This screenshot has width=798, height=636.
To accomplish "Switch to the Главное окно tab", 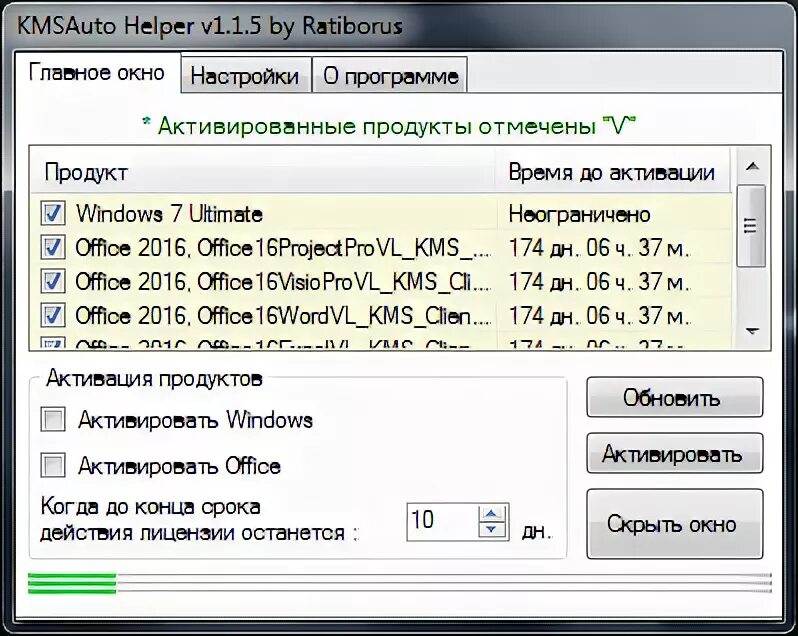I will (x=97, y=72).
